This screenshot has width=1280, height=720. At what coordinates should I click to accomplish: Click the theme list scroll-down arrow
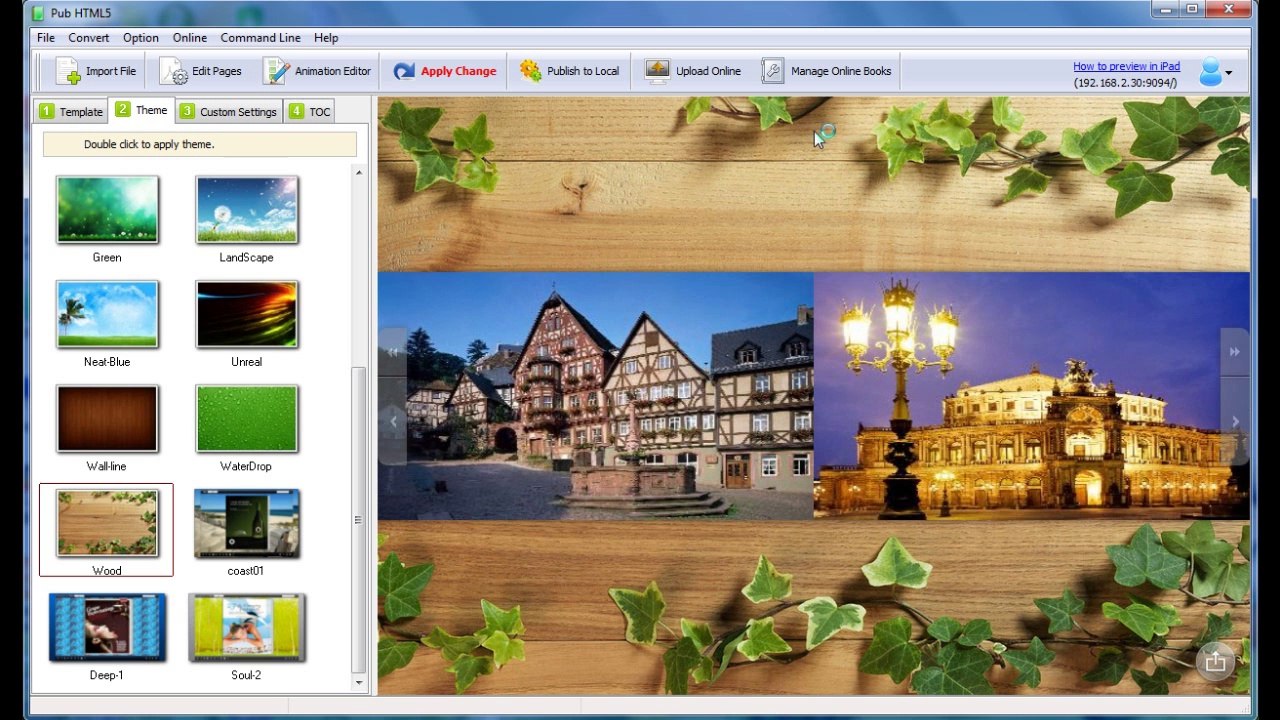point(360,682)
